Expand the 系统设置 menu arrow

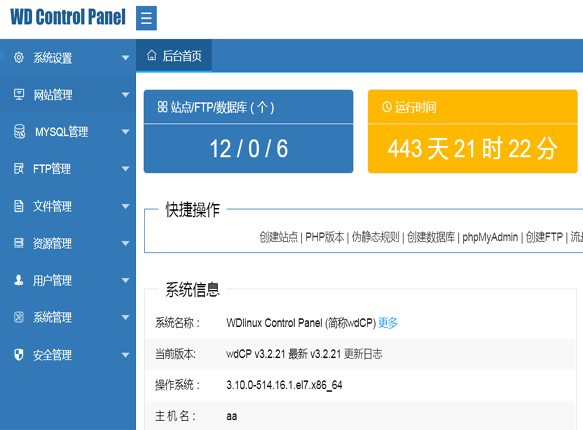(126, 58)
